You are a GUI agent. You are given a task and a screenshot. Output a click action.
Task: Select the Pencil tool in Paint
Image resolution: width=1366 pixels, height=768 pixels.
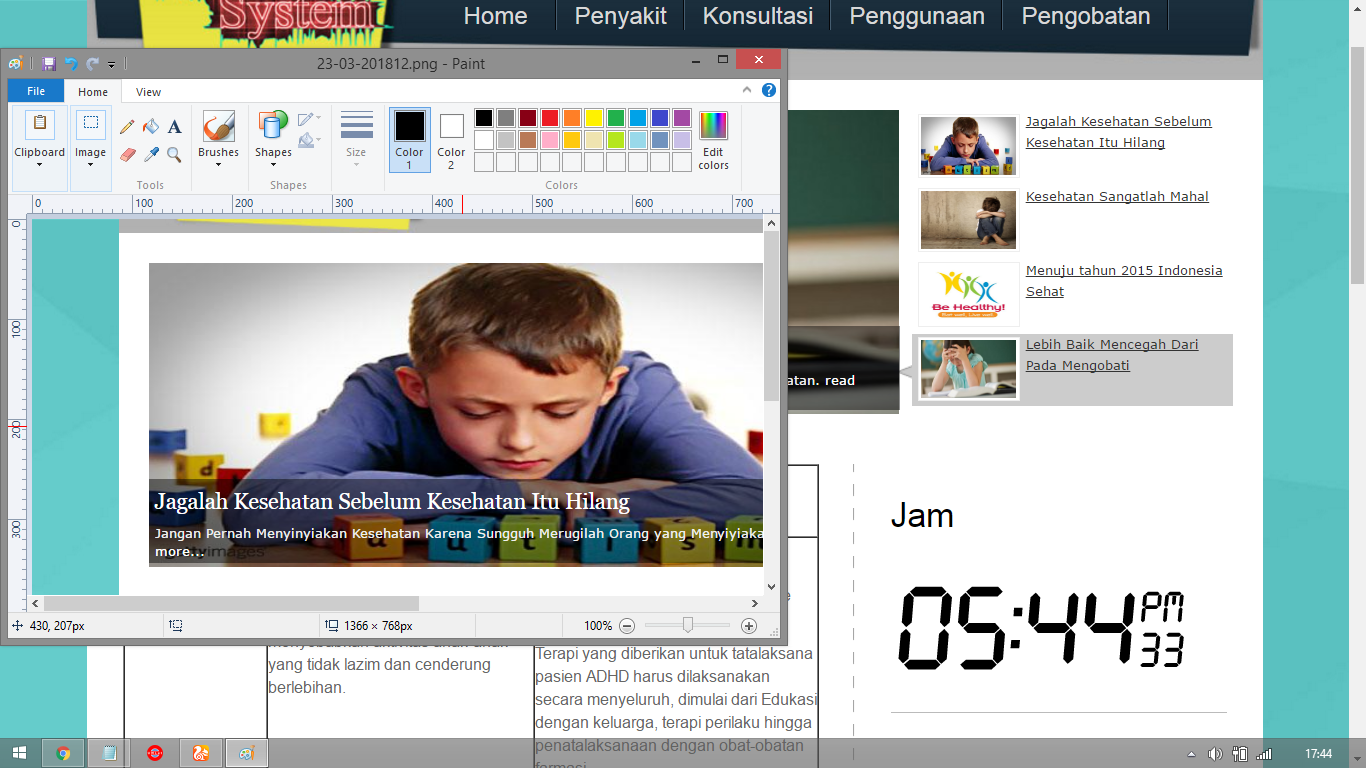click(x=127, y=127)
